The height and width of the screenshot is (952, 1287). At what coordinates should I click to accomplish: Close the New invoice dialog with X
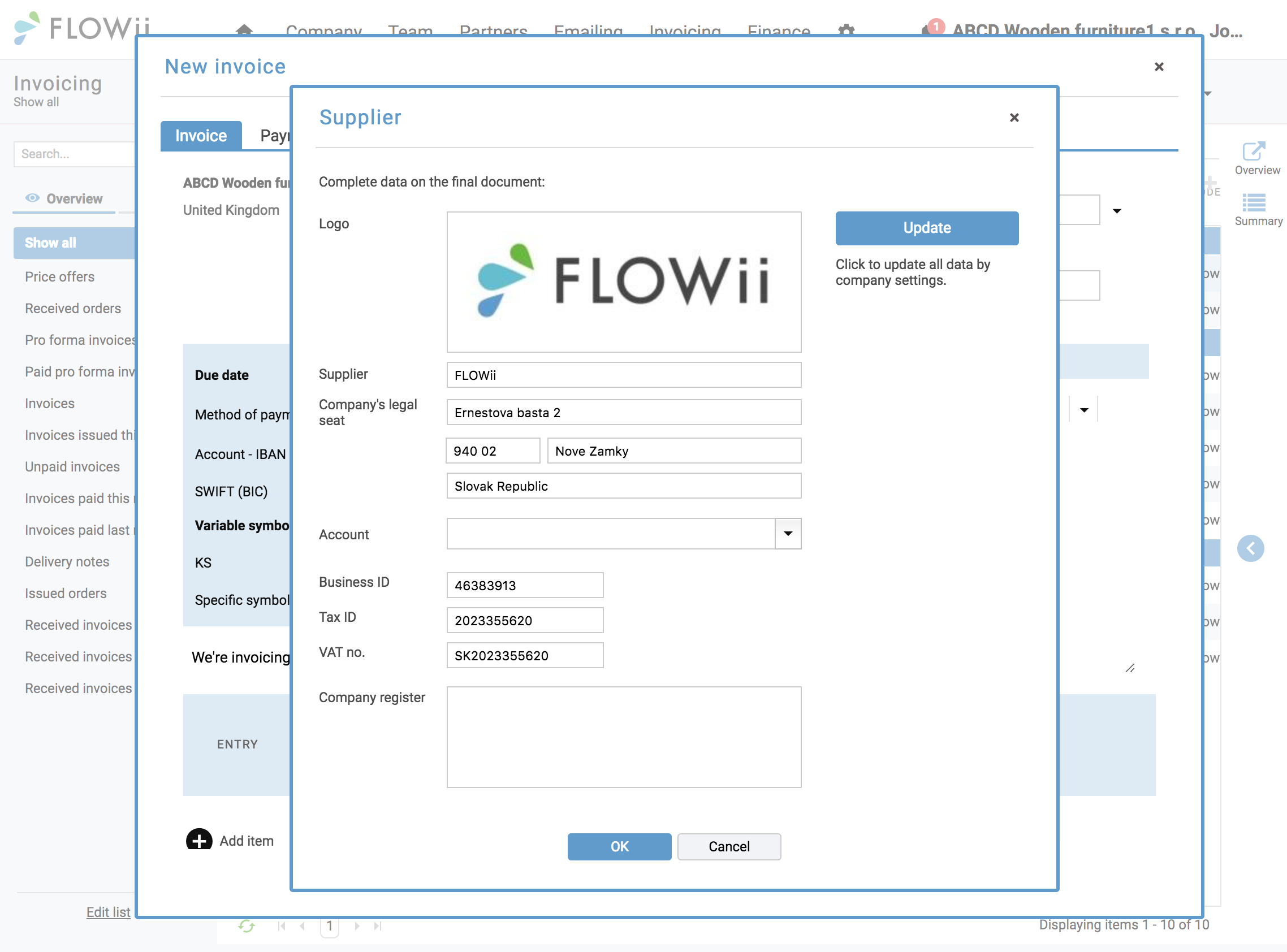[1159, 67]
